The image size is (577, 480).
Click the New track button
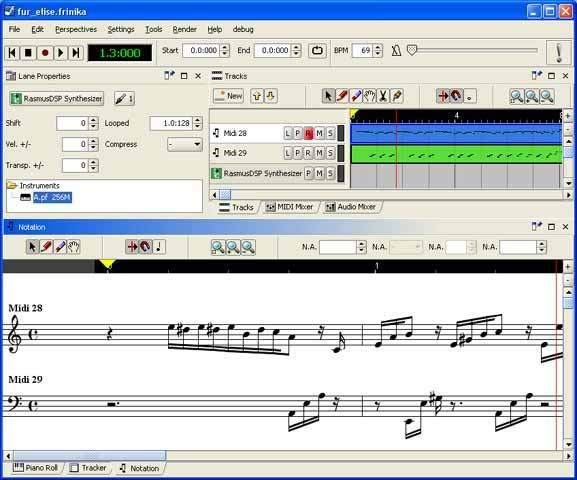pos(228,96)
